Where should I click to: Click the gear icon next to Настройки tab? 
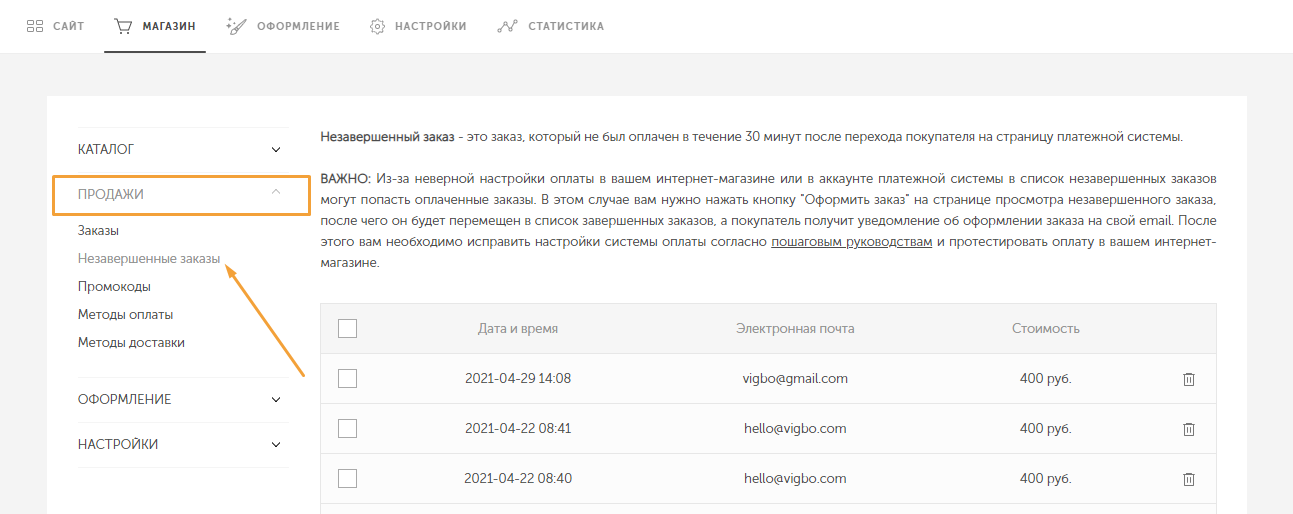pyautogui.click(x=378, y=26)
